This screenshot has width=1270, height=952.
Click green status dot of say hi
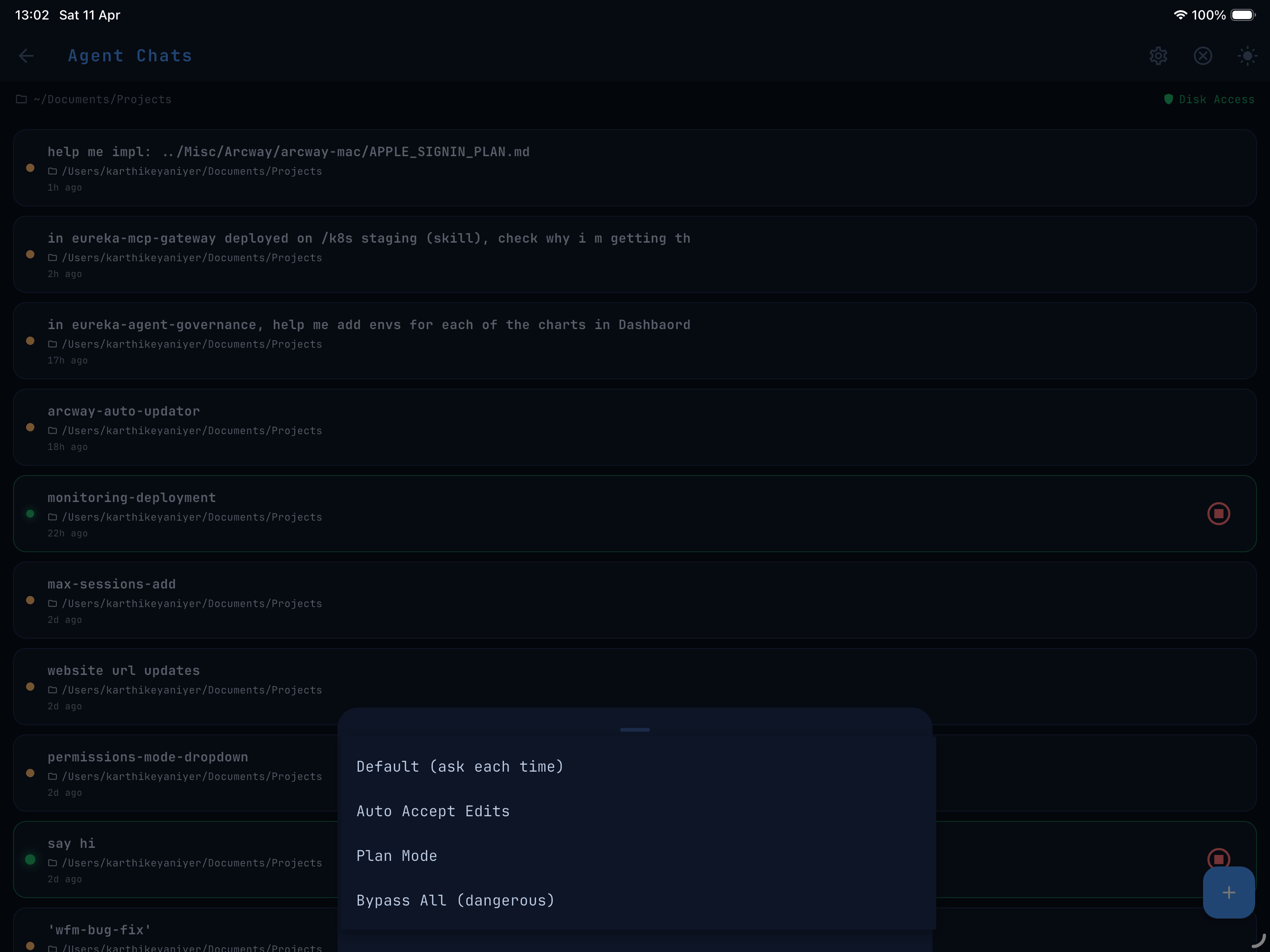coord(30,859)
